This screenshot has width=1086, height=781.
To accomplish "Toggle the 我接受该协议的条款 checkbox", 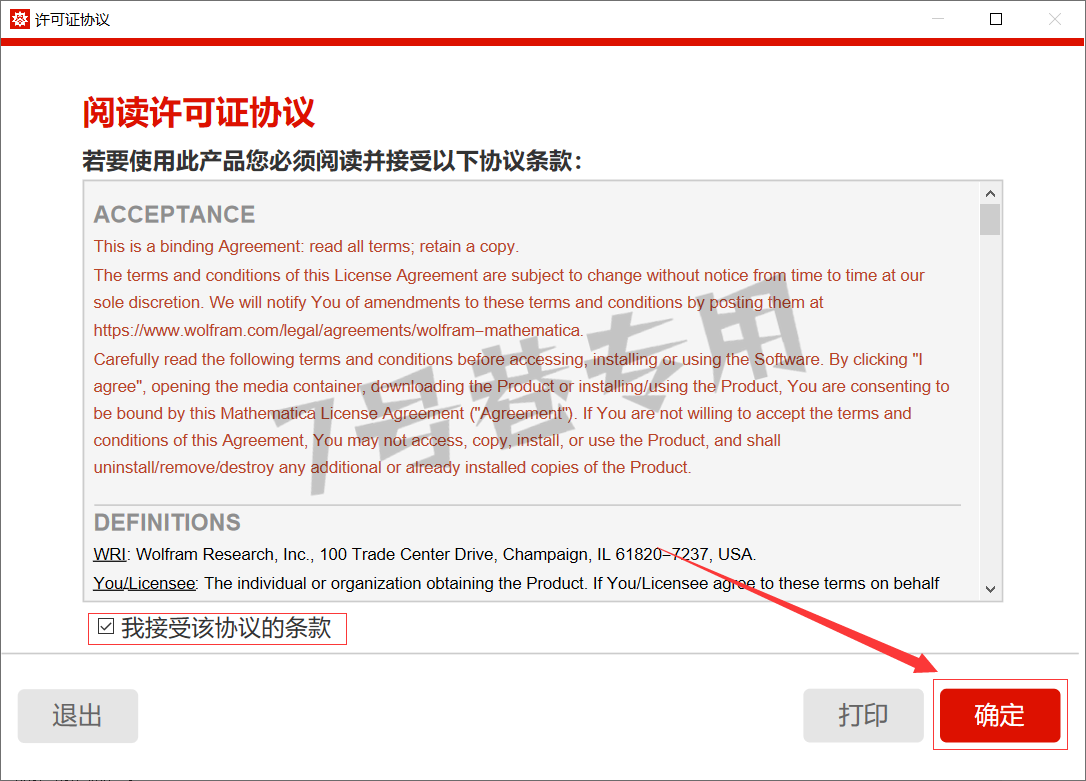I will 106,627.
